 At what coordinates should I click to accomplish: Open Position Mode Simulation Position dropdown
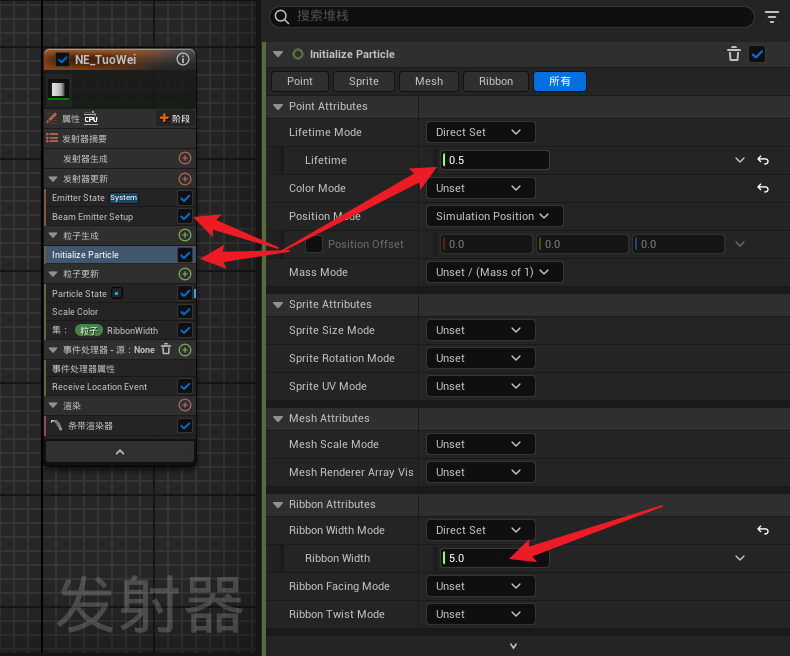(x=494, y=216)
